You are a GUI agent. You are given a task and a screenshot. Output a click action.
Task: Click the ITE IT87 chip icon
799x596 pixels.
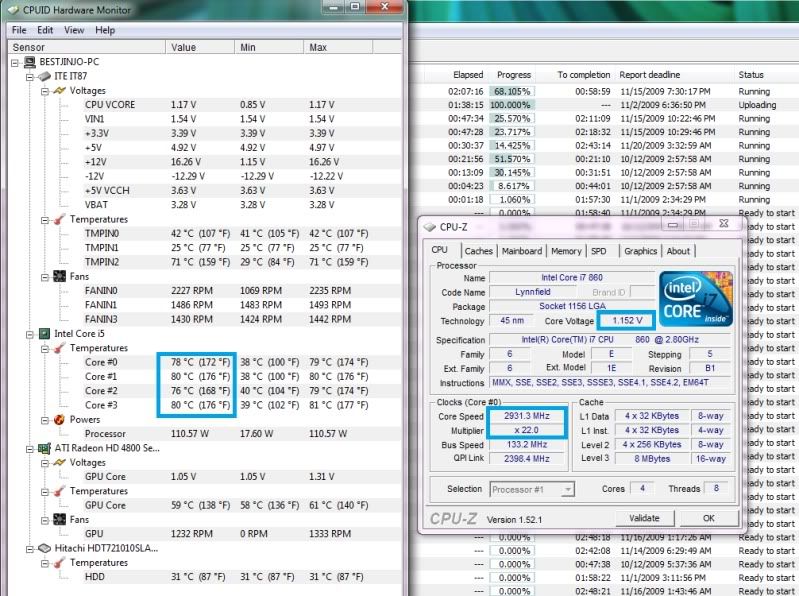(x=43, y=76)
